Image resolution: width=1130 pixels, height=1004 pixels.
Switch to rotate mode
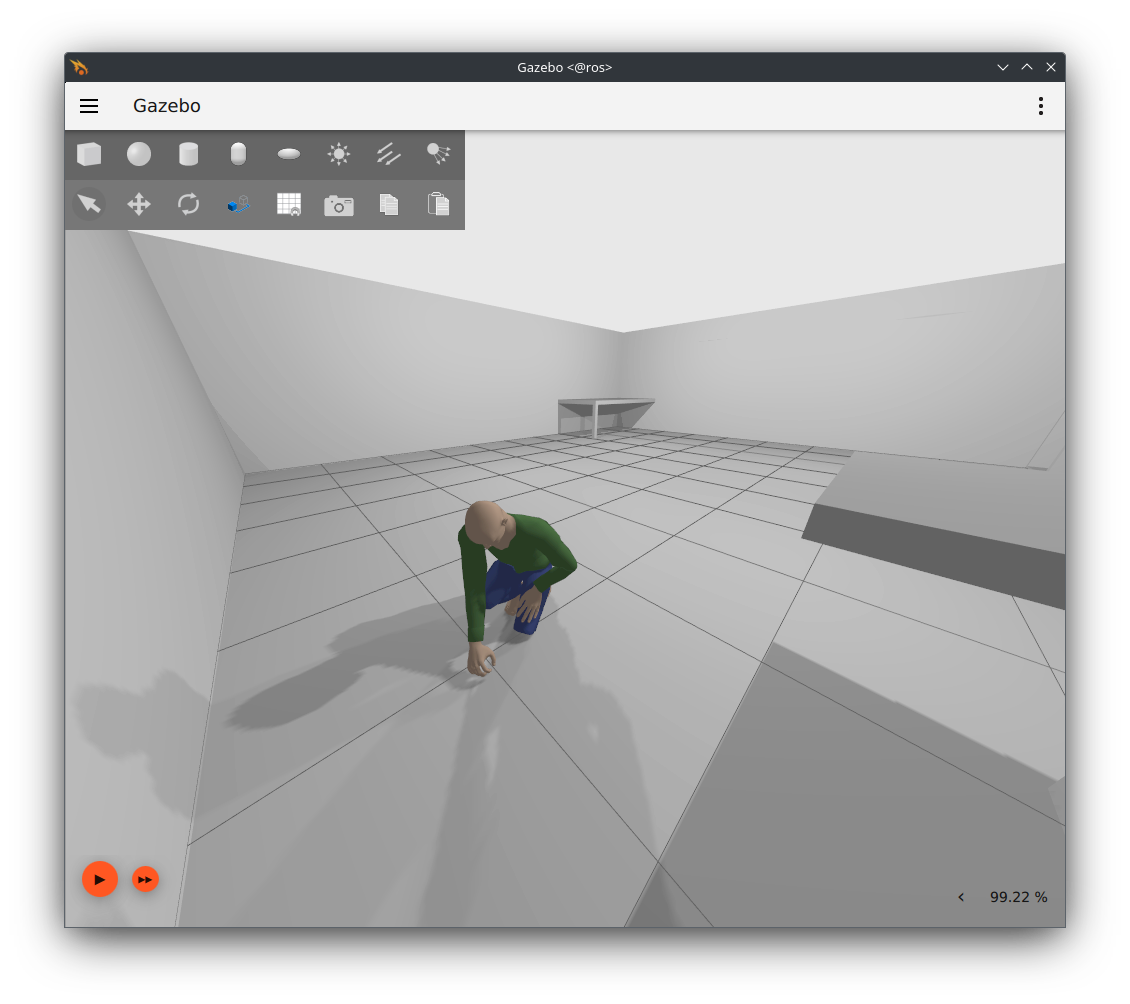coord(188,204)
